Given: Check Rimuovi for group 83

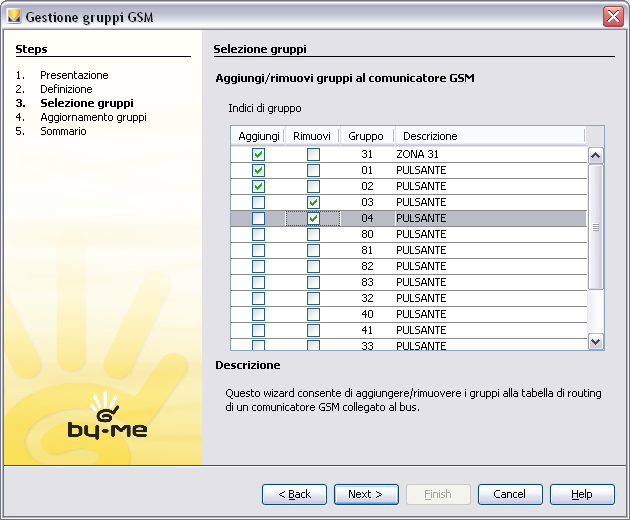Looking at the screenshot, I should click(313, 282).
